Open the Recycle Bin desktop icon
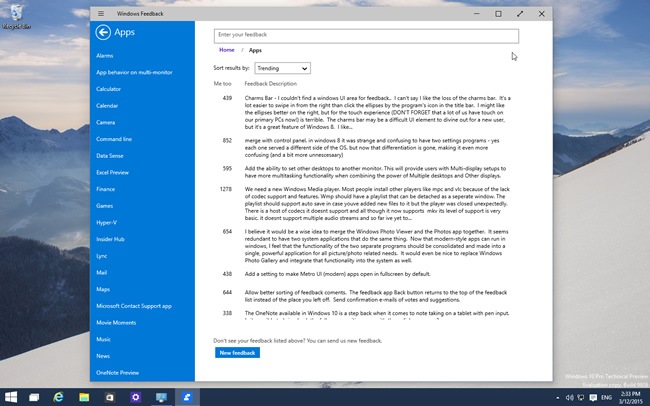This screenshot has height=406, width=650. (16, 17)
